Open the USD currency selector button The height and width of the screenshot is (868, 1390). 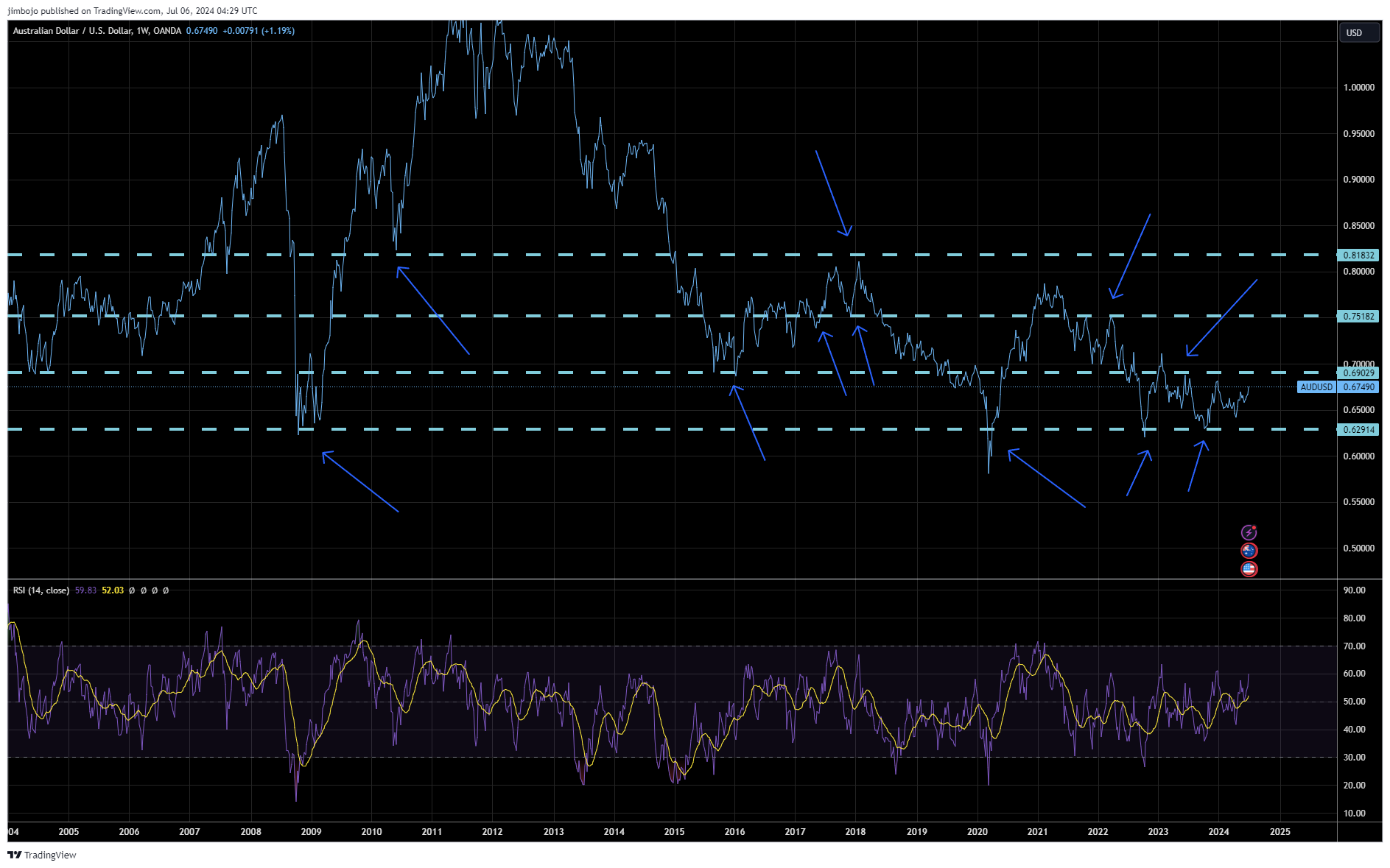1358,33
